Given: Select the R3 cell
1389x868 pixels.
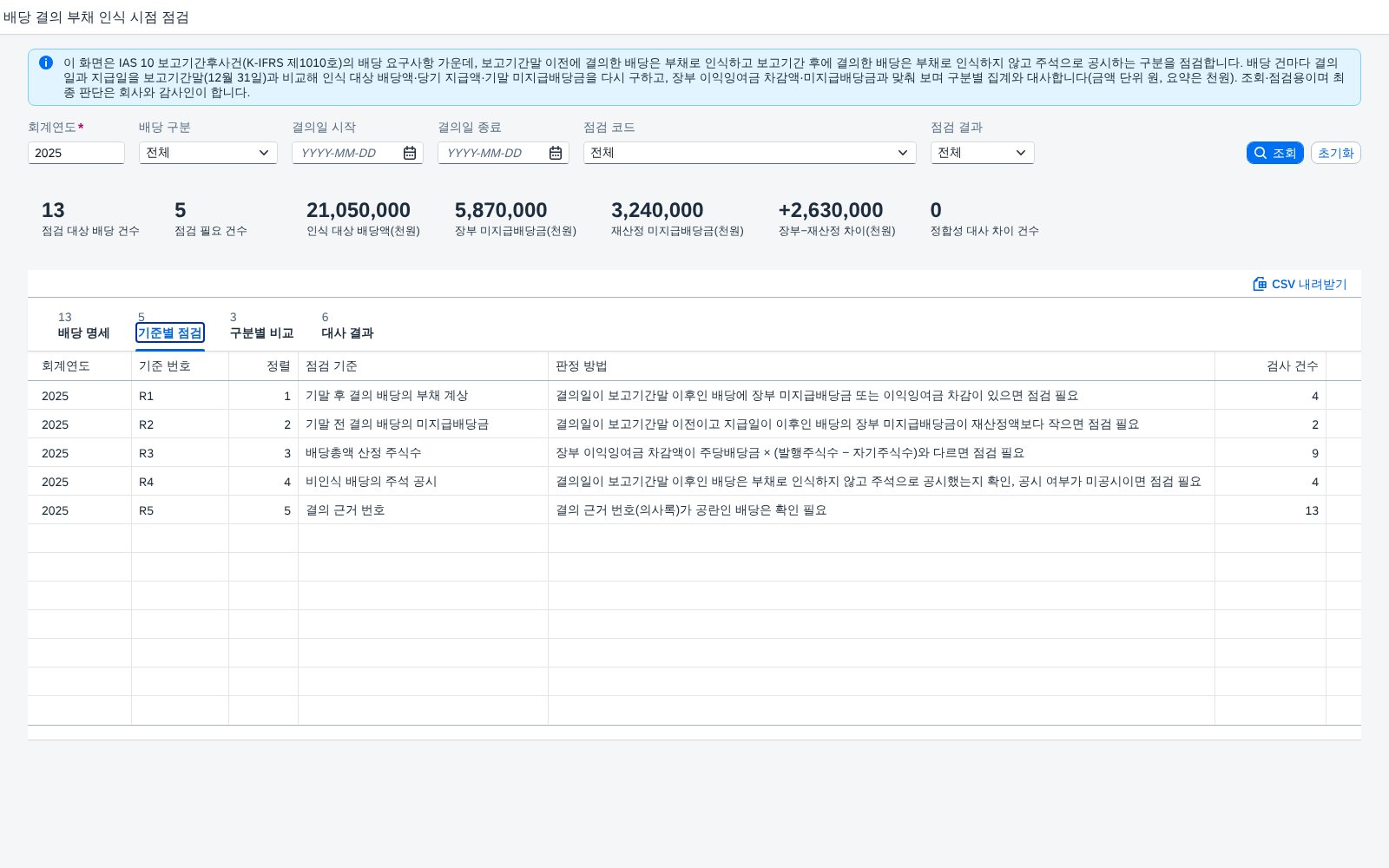Looking at the screenshot, I should coord(181,453).
